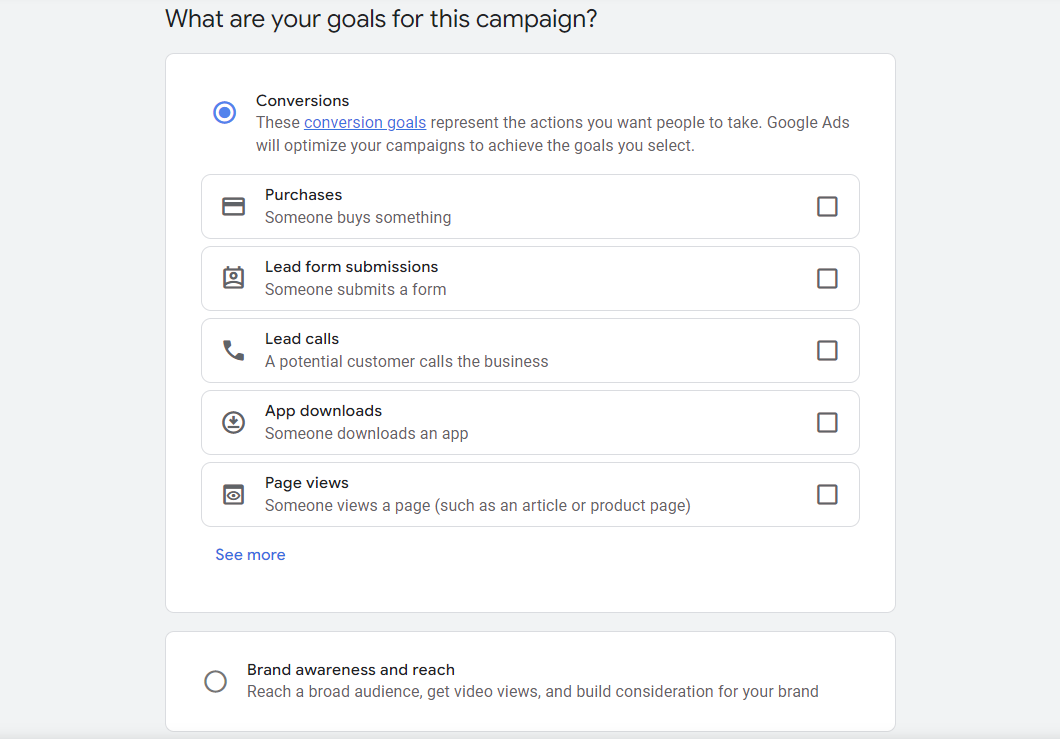The height and width of the screenshot is (739, 1060).
Task: Enable the Purchases checkbox
Action: (827, 206)
